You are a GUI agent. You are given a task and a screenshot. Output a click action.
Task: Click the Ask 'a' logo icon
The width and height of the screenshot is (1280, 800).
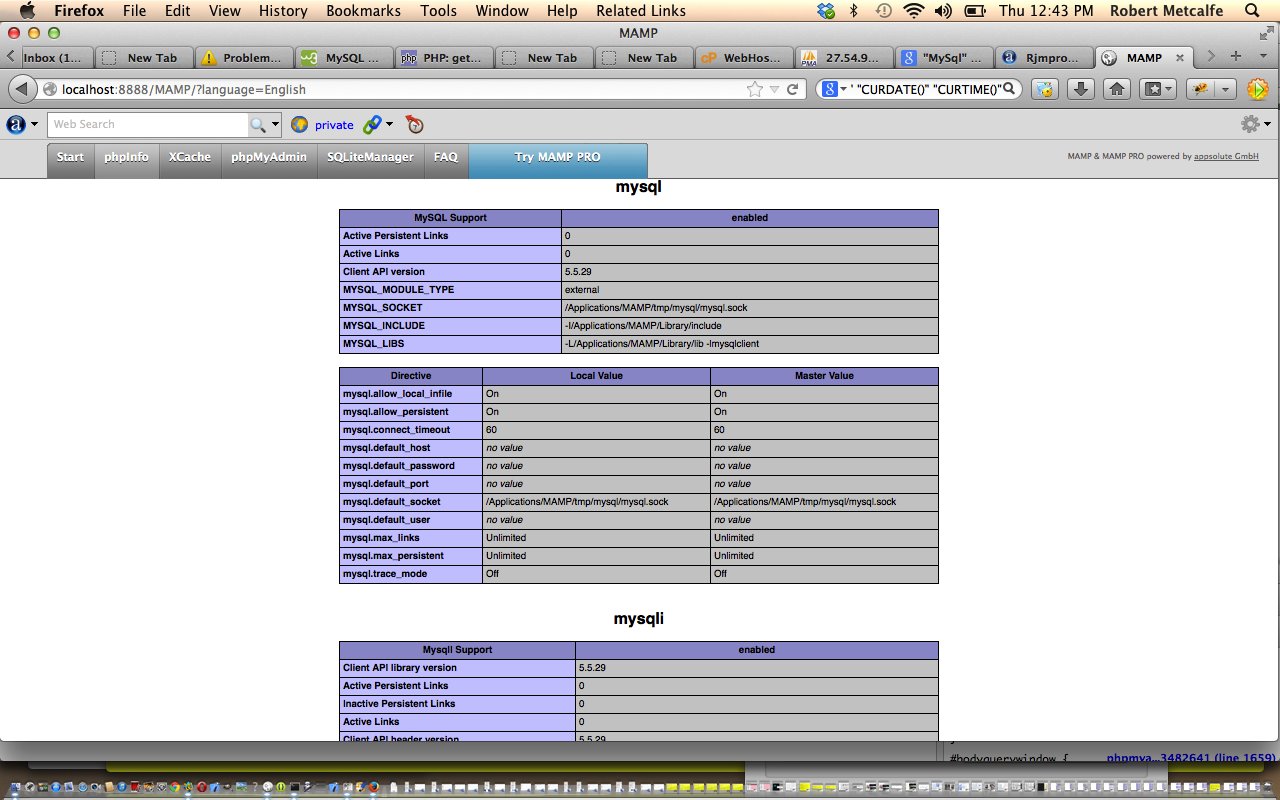(x=16, y=124)
